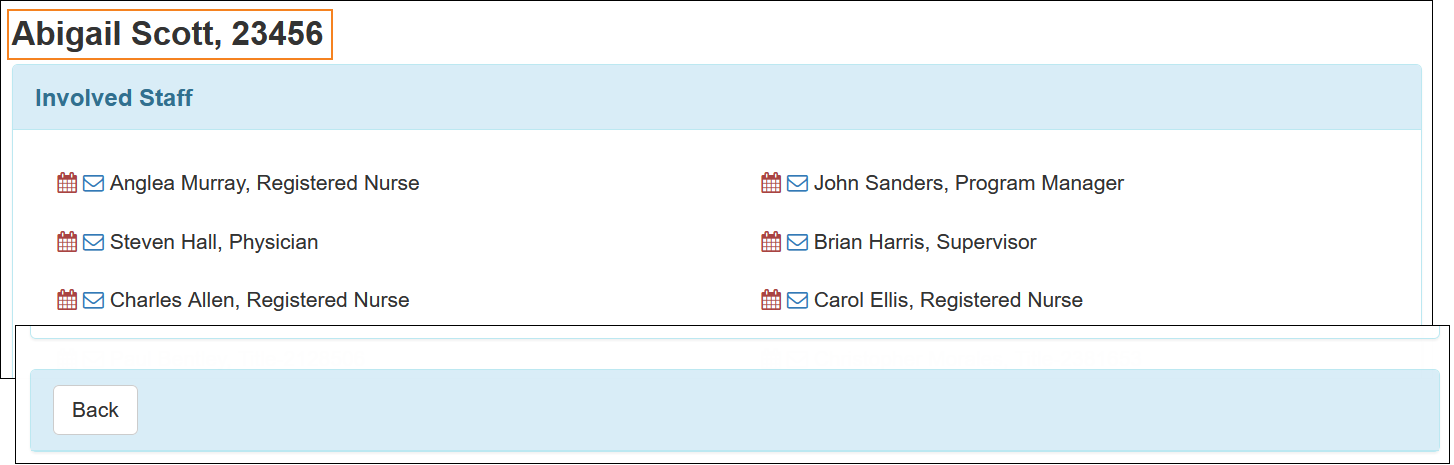1454x465 pixels.
Task: Select John Sanders, Program Manager entry
Action: point(969,183)
